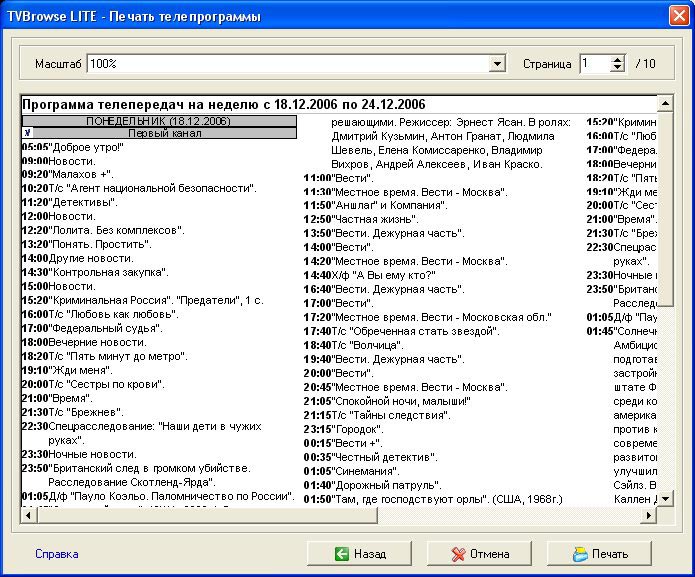The image size is (695, 577).
Task: Click the green back arrow icon on Назад
Action: (341, 554)
